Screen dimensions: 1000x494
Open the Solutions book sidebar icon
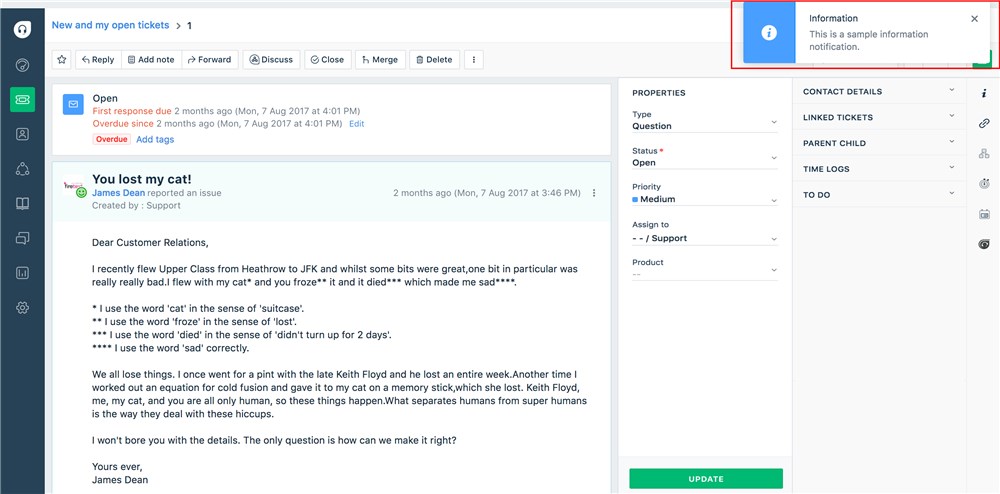pyautogui.click(x=22, y=203)
